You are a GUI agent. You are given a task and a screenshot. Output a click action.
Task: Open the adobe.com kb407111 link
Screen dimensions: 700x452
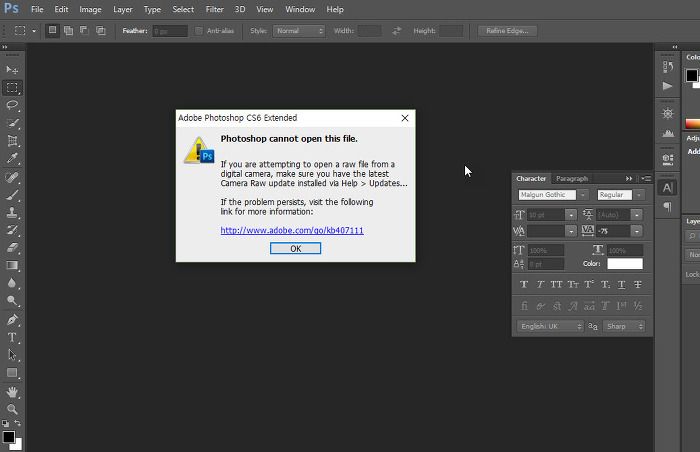coord(292,230)
